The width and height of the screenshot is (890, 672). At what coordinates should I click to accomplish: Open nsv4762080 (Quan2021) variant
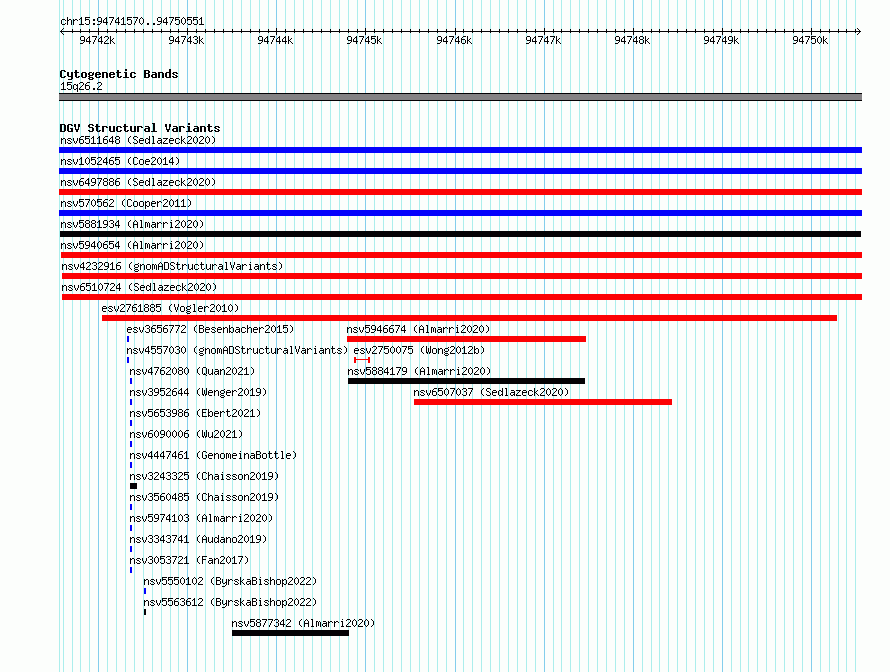click(192, 371)
